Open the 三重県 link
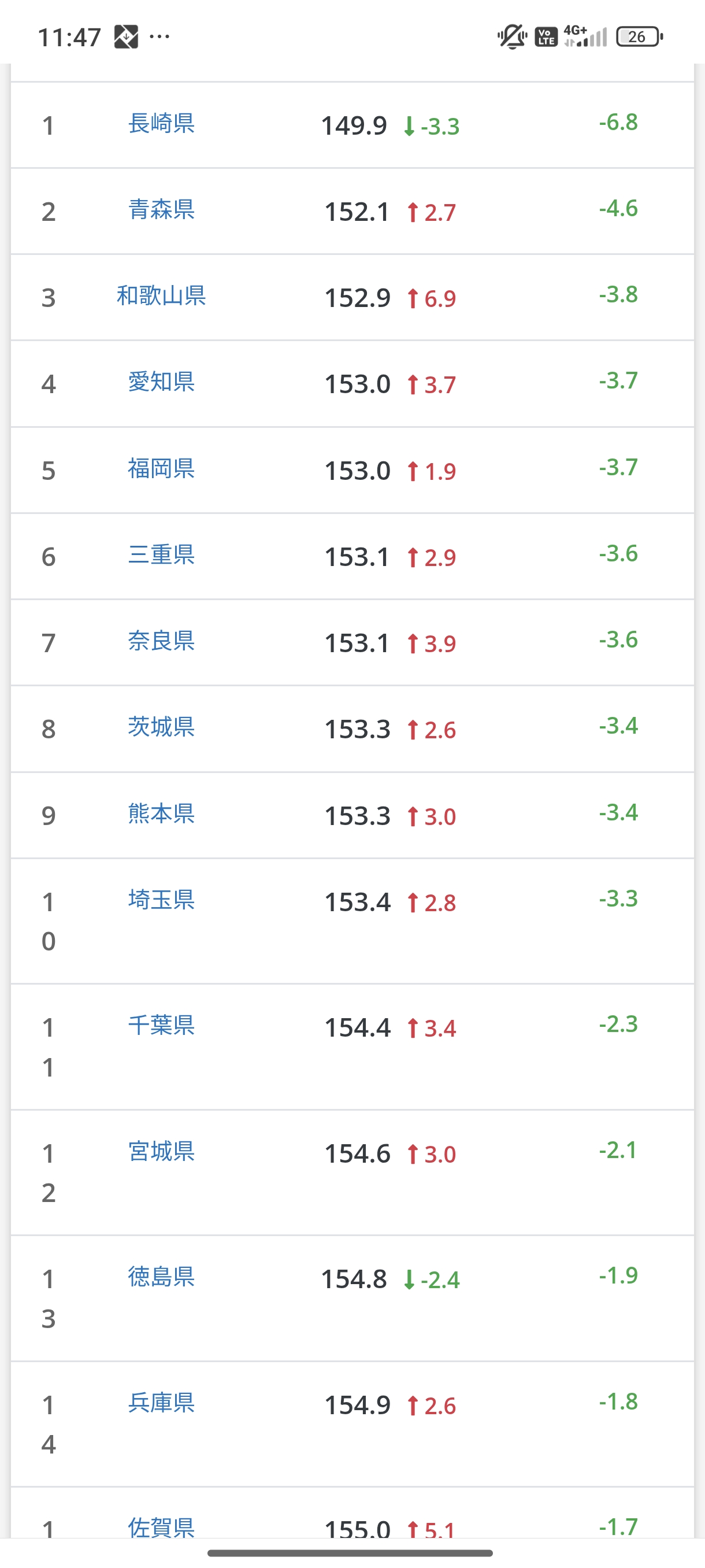This screenshot has height=1568, width=705. pos(161,555)
